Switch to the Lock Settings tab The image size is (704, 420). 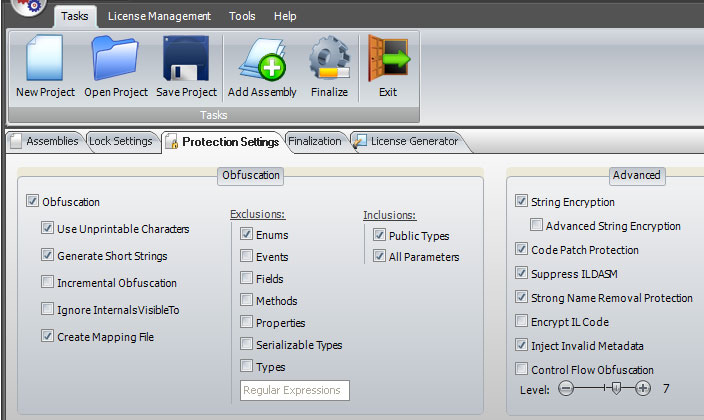click(x=121, y=141)
